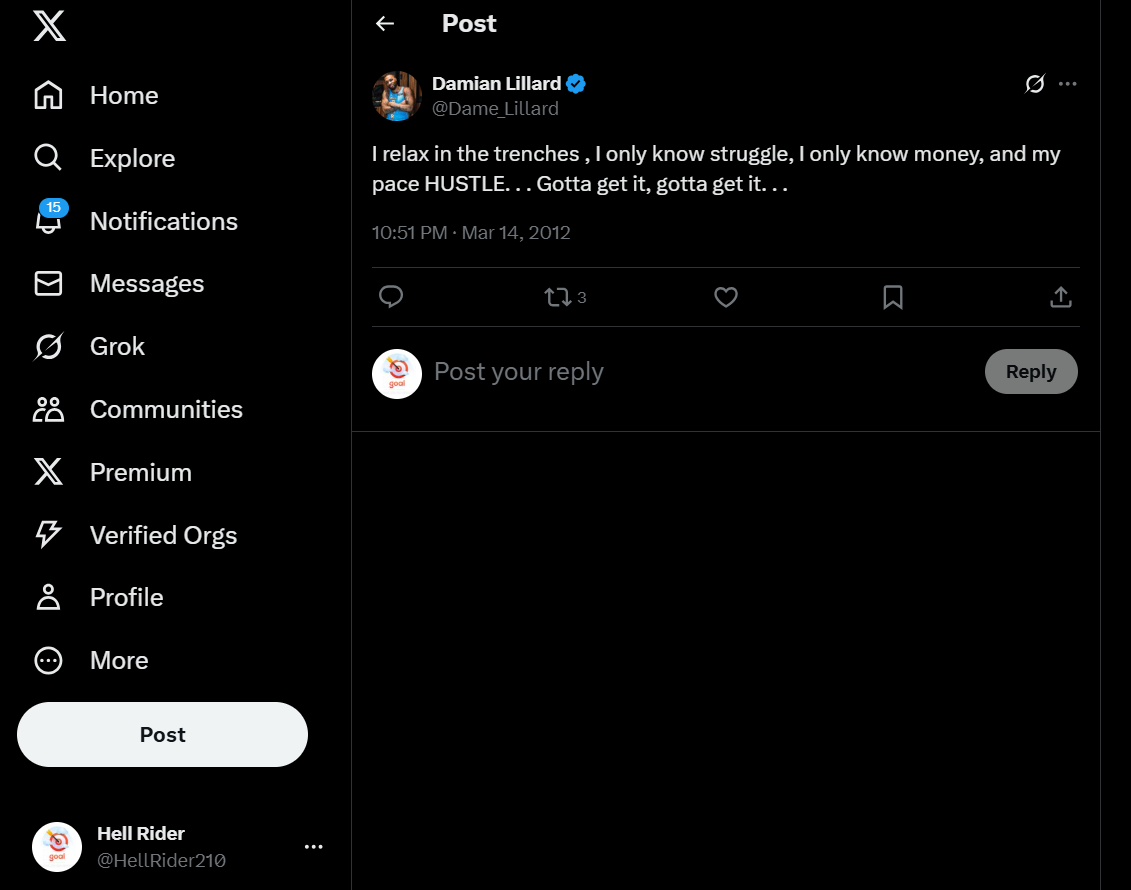This screenshot has height=890, width=1131.
Task: Open the @Dame_Lillard profile handle link
Action: pos(495,109)
